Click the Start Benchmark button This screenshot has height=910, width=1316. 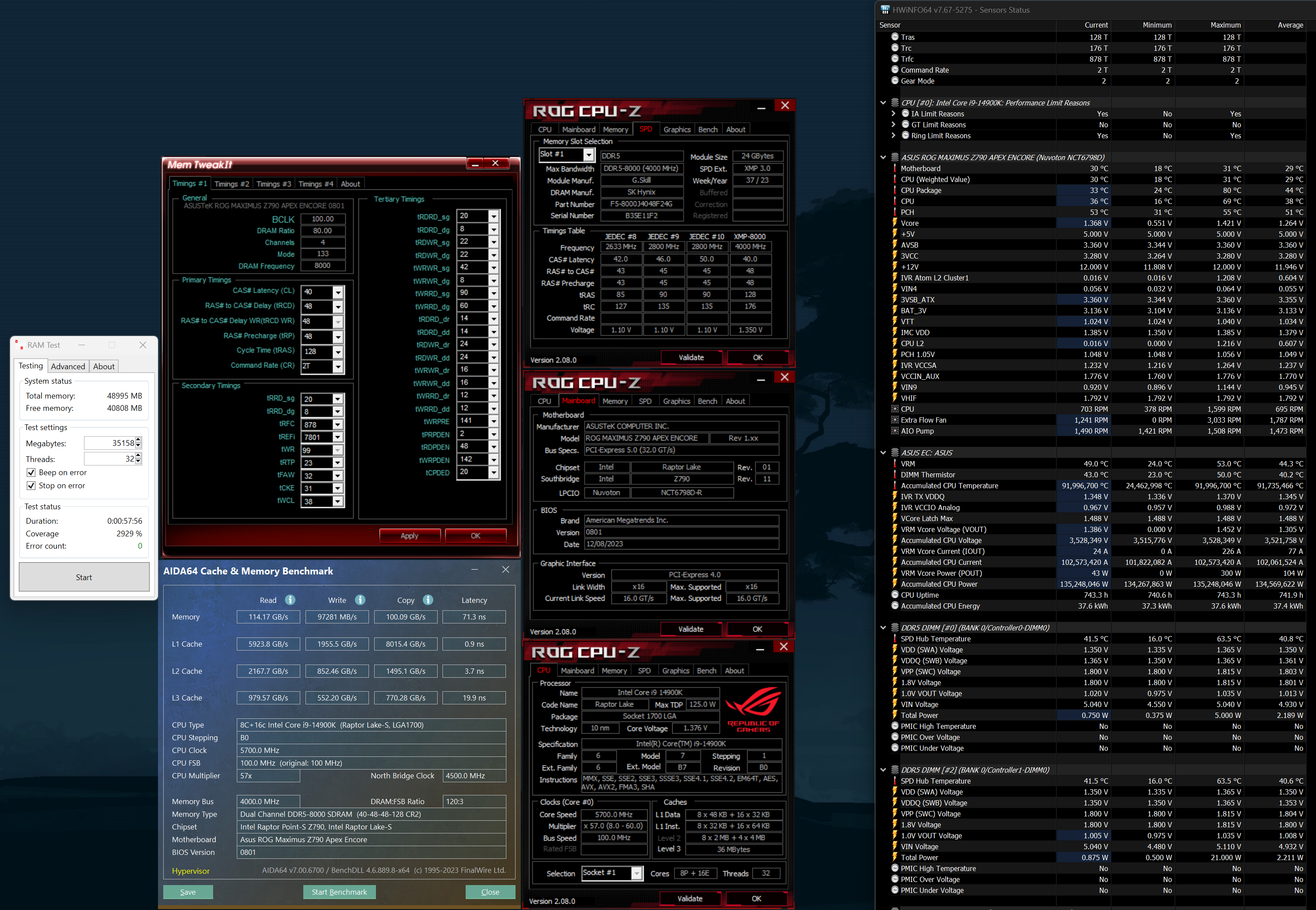point(339,892)
